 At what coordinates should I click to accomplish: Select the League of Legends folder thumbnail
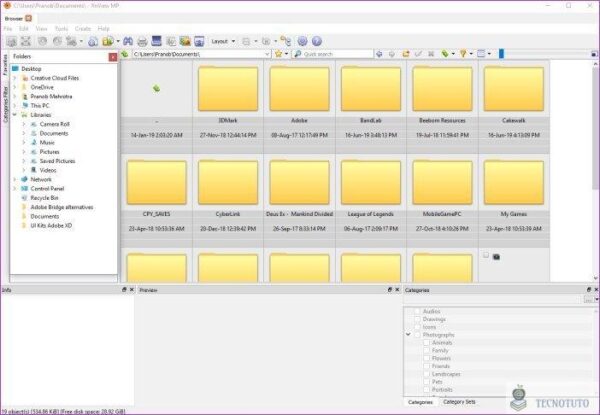point(370,182)
